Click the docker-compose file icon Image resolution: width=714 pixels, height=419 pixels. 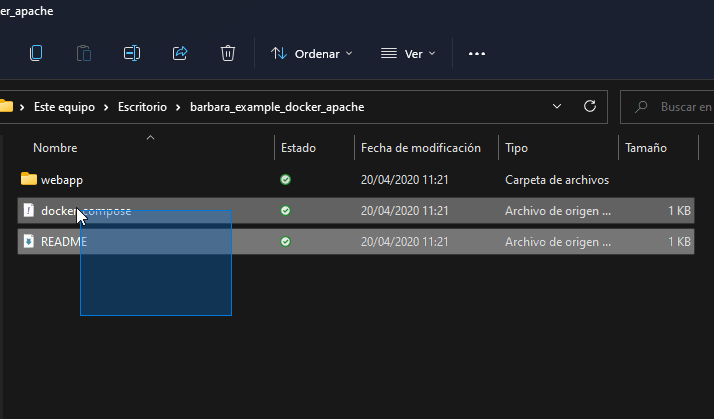click(x=29, y=210)
